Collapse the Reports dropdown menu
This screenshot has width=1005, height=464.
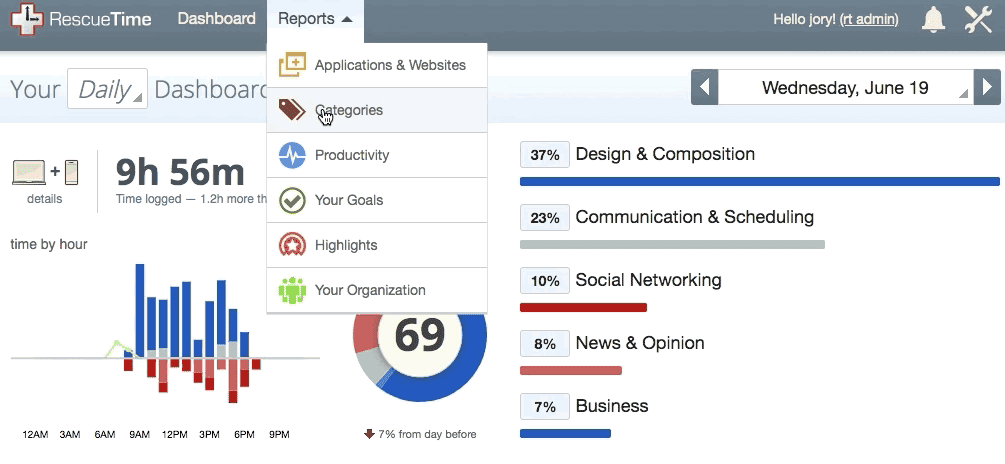pos(315,19)
